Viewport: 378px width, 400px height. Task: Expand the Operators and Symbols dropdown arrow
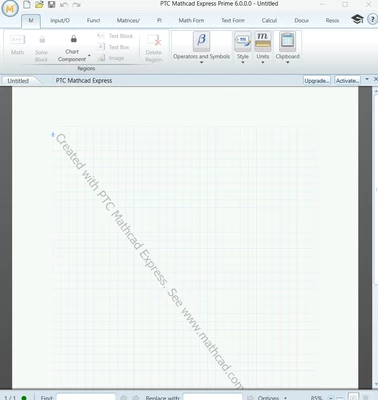tap(201, 62)
